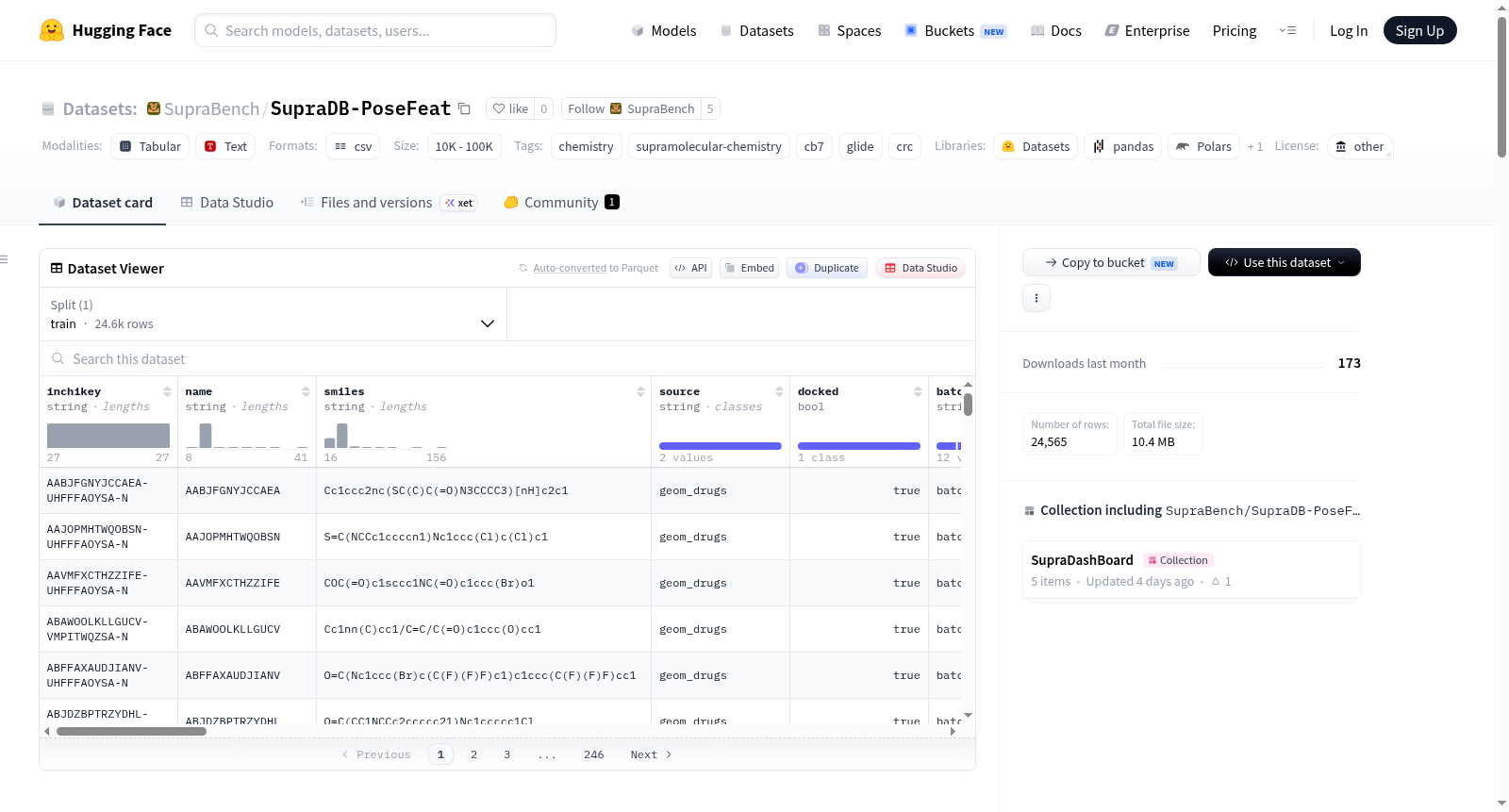Sort the smiles column
1509x812 pixels.
(640, 391)
